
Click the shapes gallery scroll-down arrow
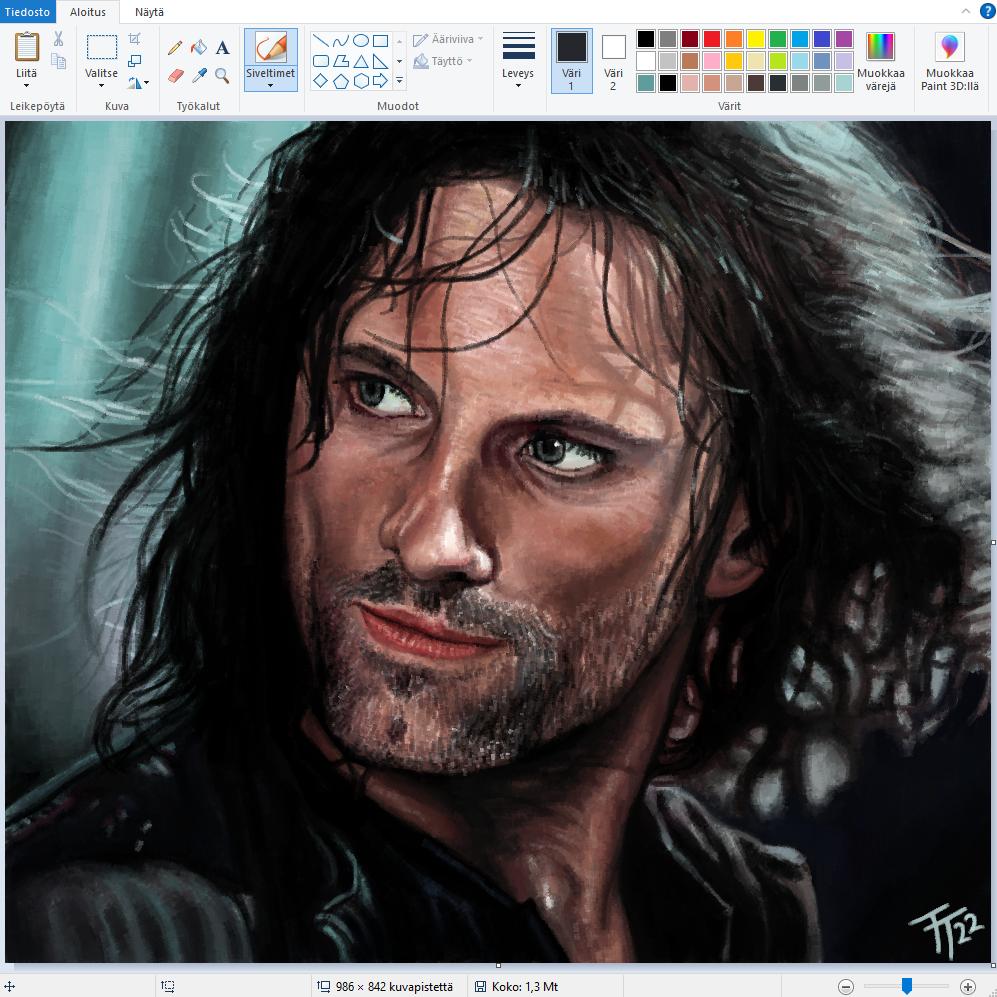399,61
